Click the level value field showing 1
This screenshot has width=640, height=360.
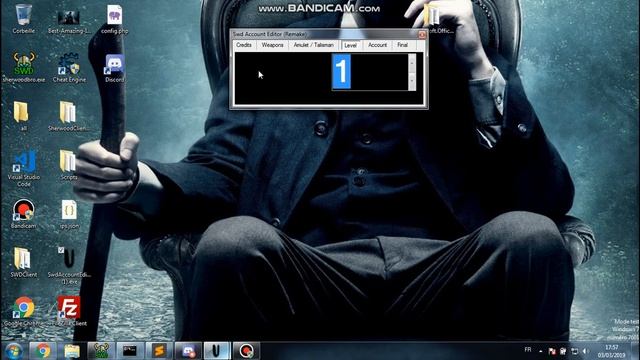coord(370,71)
